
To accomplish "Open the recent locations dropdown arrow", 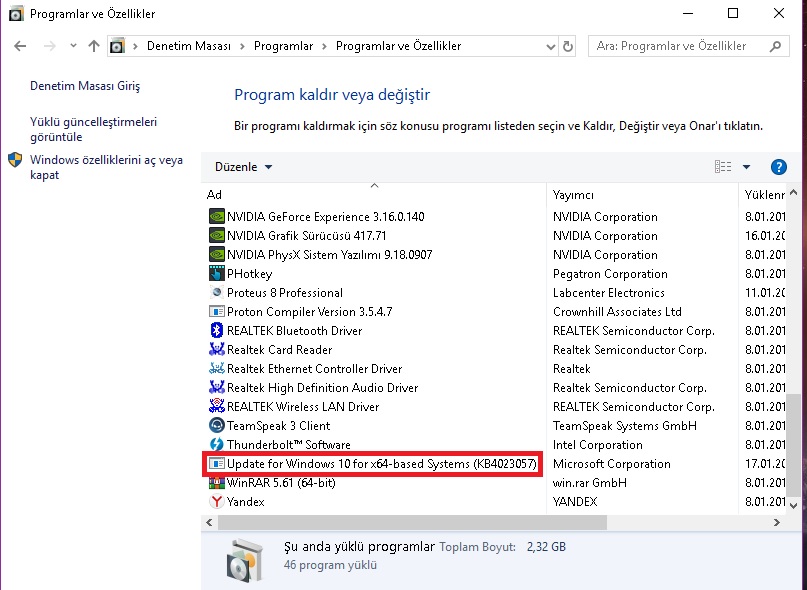I will pyautogui.click(x=73, y=46).
